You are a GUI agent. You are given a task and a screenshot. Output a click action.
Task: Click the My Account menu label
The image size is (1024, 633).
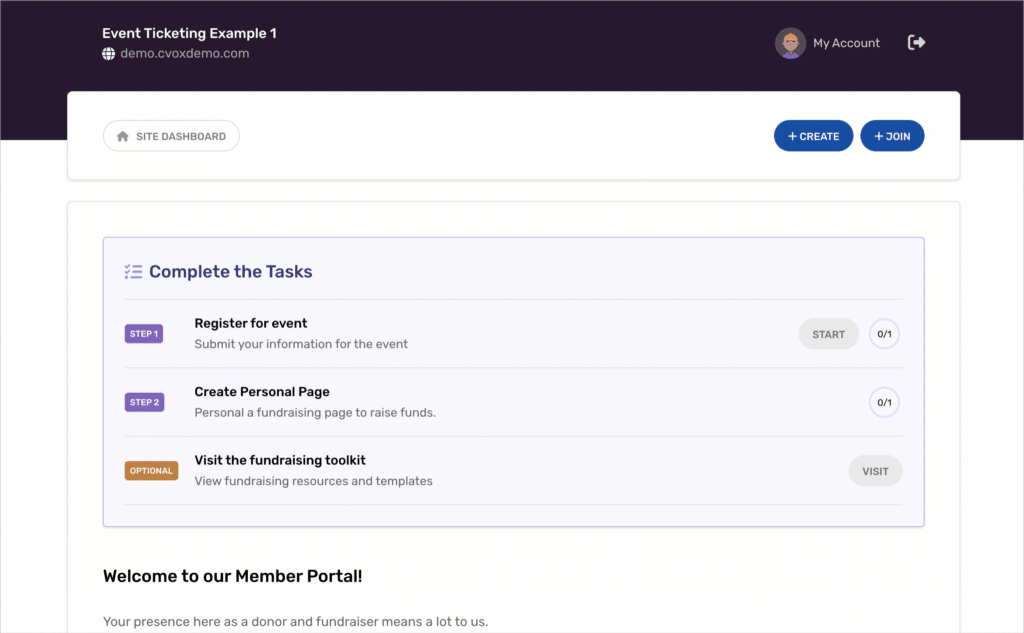[x=846, y=43]
